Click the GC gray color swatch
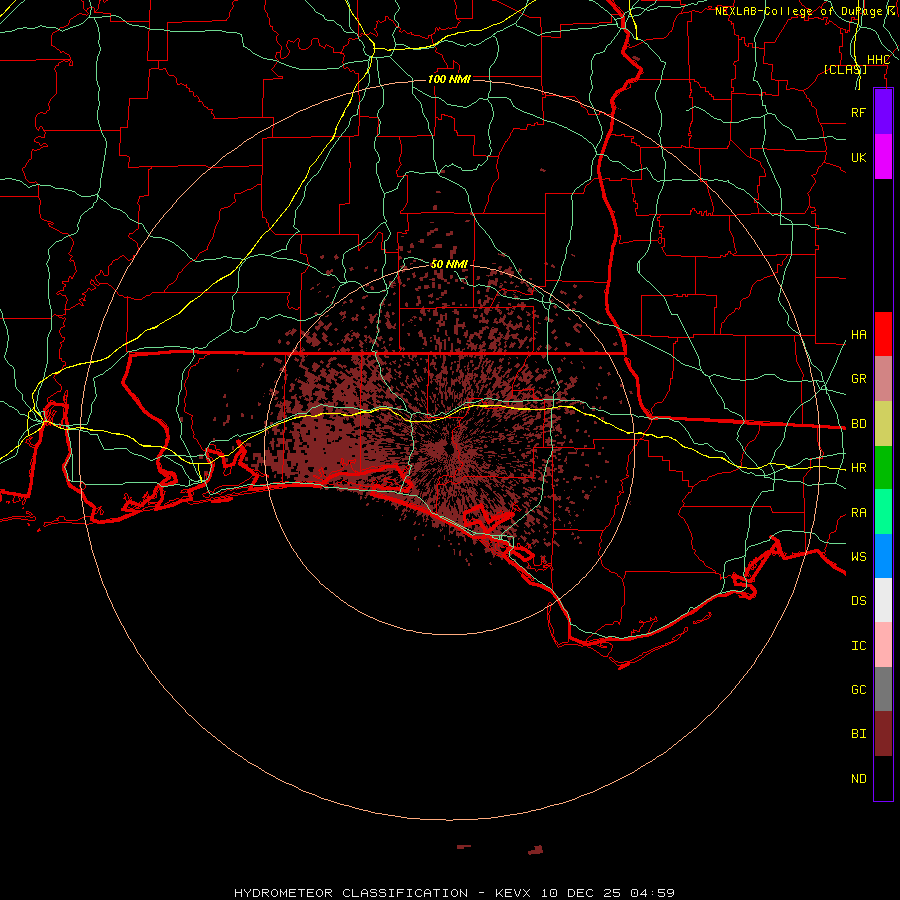 [883, 689]
